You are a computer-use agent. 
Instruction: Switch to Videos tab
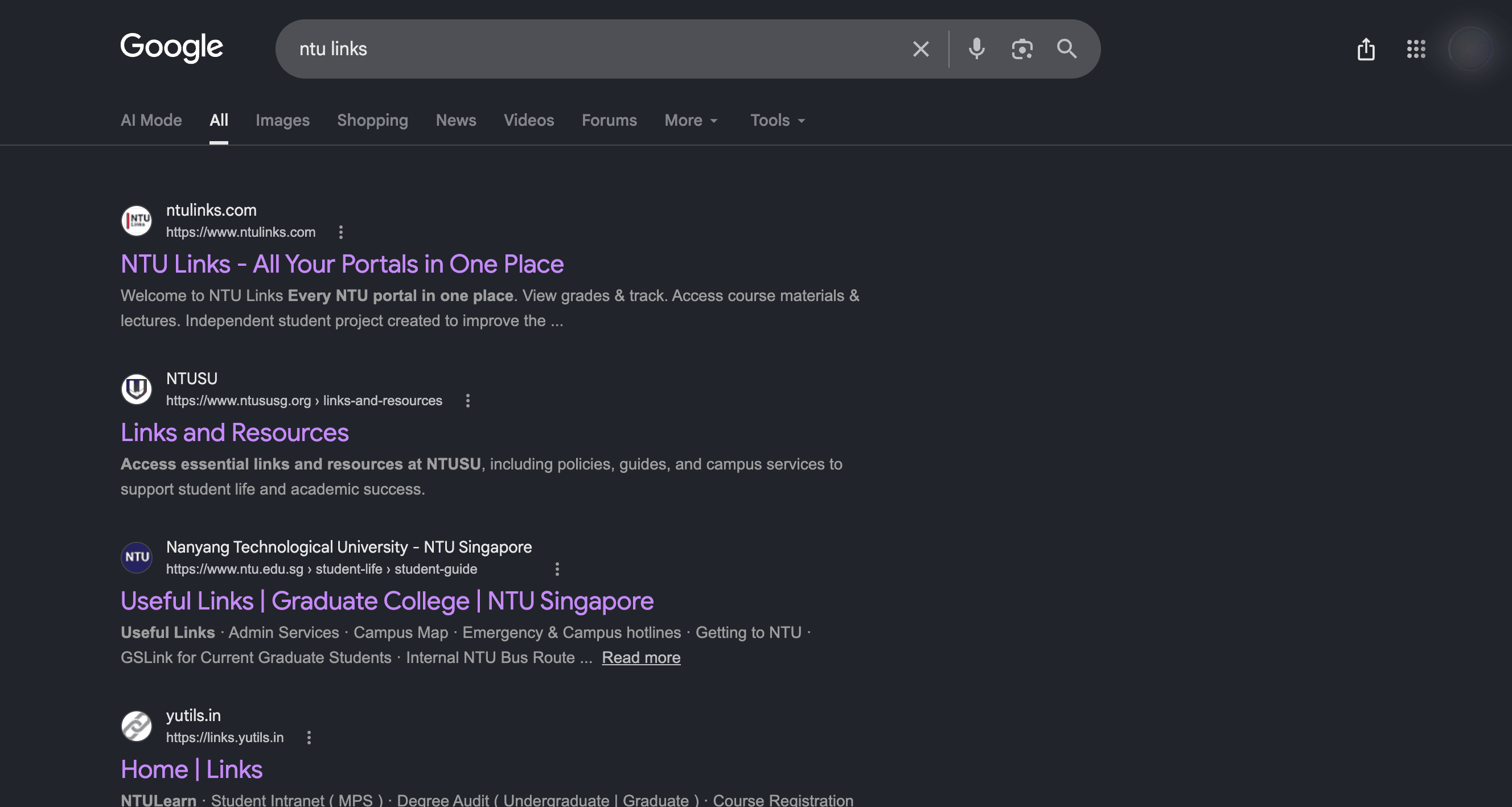point(529,120)
